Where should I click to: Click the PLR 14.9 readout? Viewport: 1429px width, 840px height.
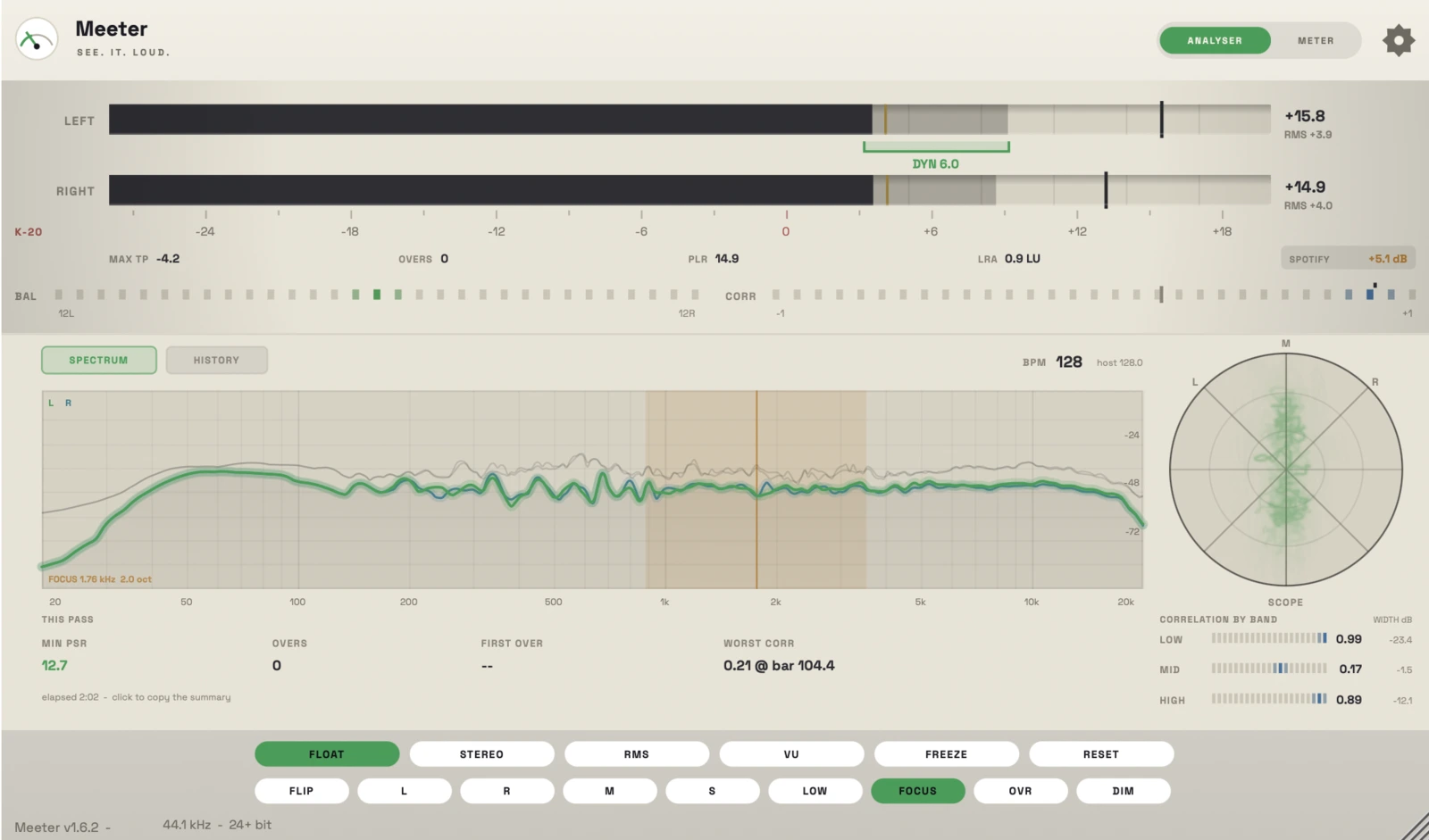pos(714,259)
